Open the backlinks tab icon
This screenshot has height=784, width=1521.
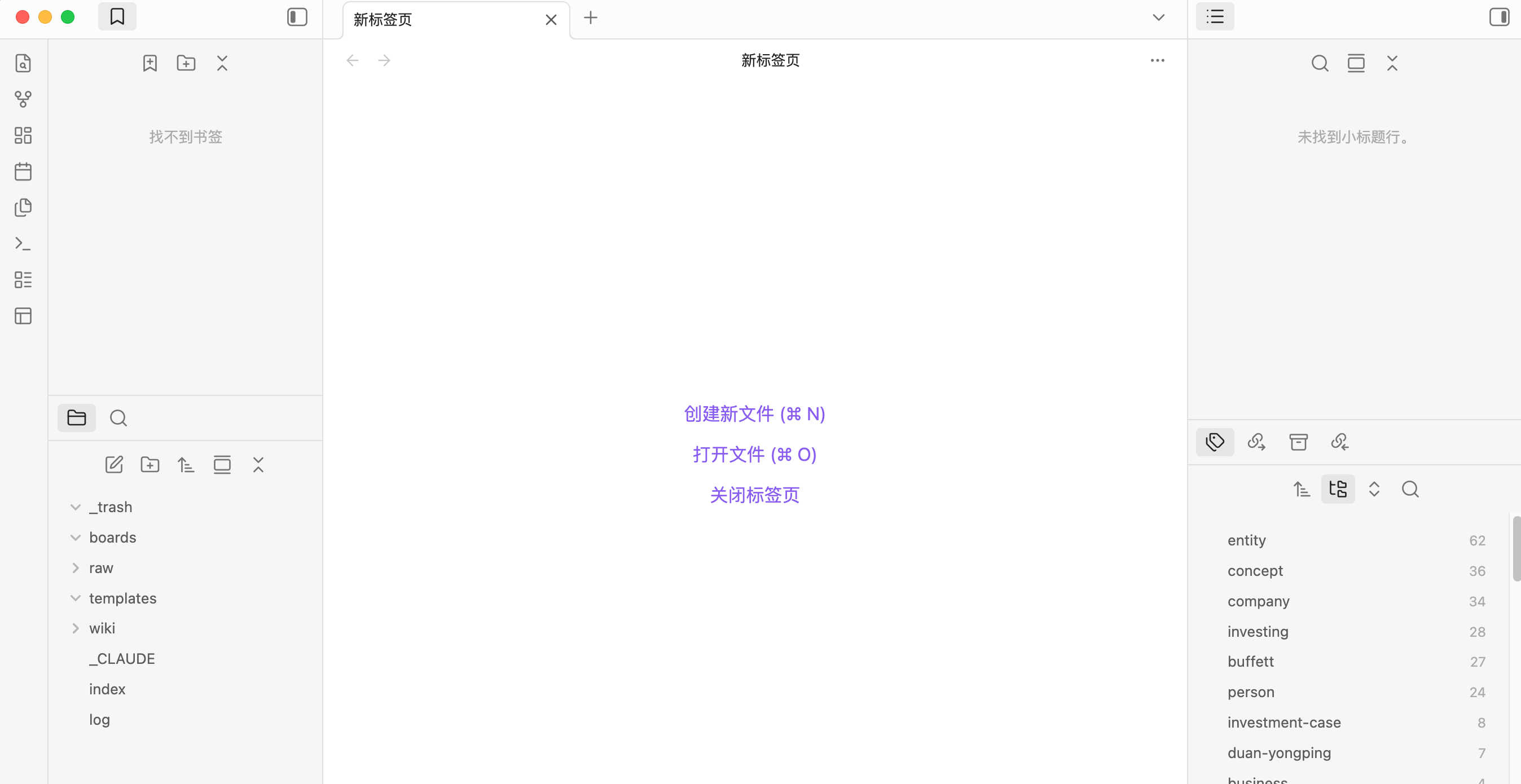pyautogui.click(x=1340, y=442)
